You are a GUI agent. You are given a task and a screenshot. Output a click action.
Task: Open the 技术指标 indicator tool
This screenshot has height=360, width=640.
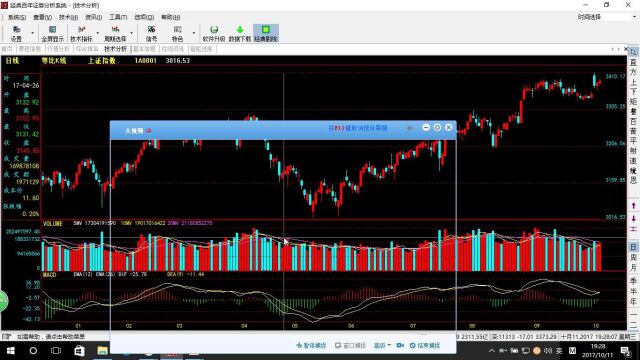(x=81, y=33)
